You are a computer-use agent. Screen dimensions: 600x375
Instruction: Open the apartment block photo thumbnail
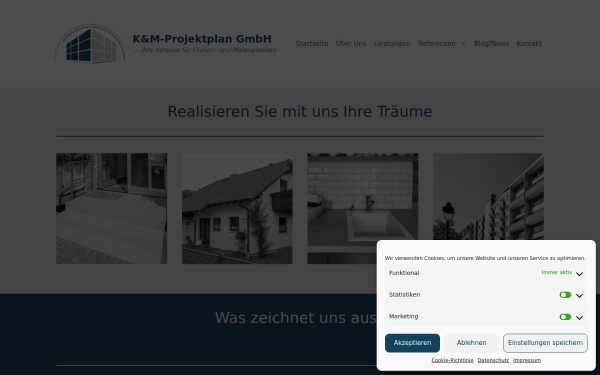click(x=488, y=196)
